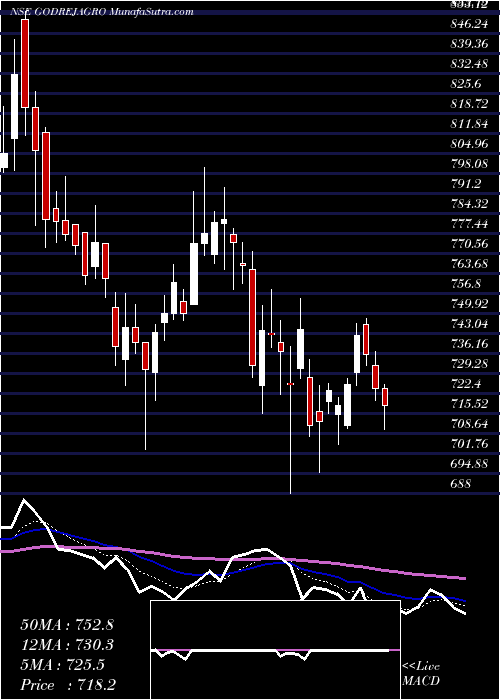Viewport: 500px width, 700px height.
Task: Click the 791.2 price axis label
Action: click(x=466, y=184)
